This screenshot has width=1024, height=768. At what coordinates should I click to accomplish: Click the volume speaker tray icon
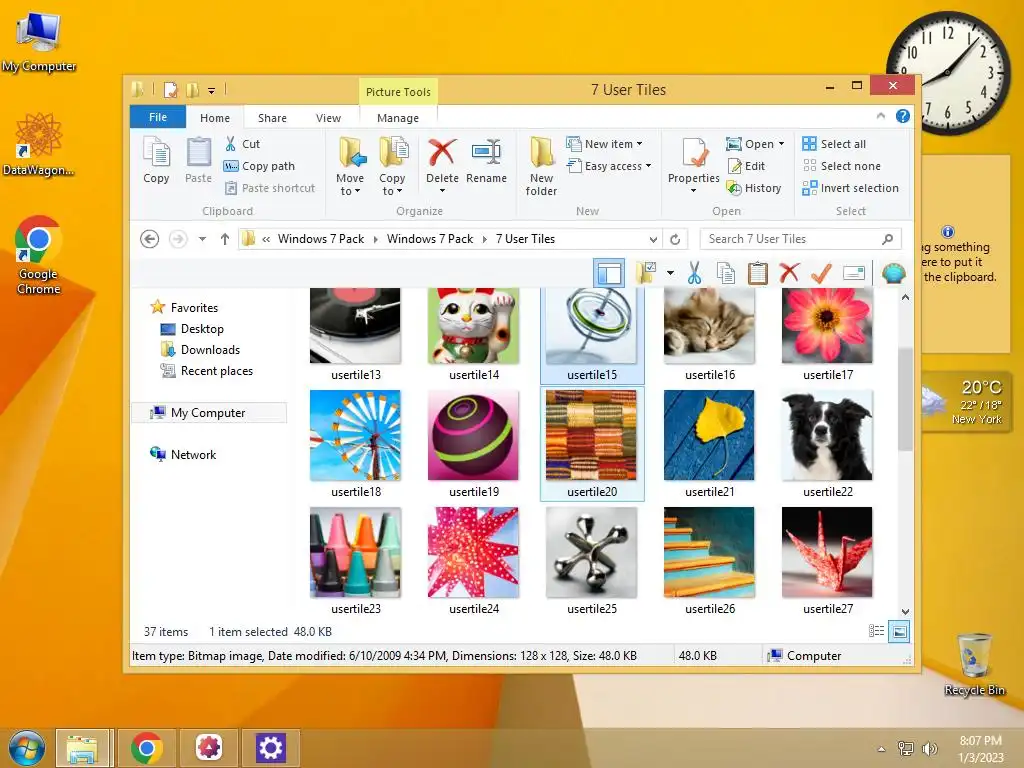click(x=929, y=748)
